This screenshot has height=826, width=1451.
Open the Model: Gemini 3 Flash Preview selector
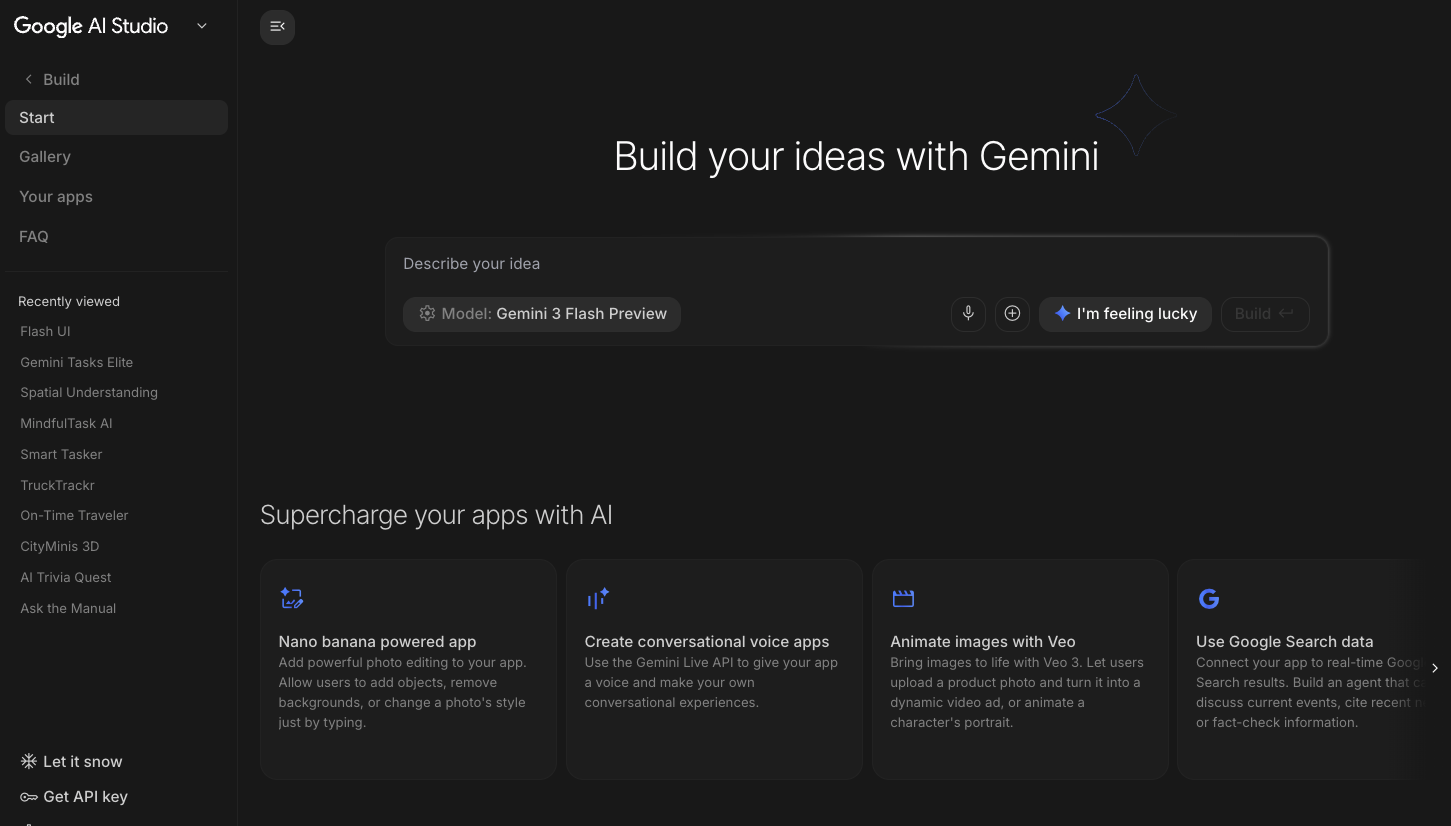click(x=542, y=314)
